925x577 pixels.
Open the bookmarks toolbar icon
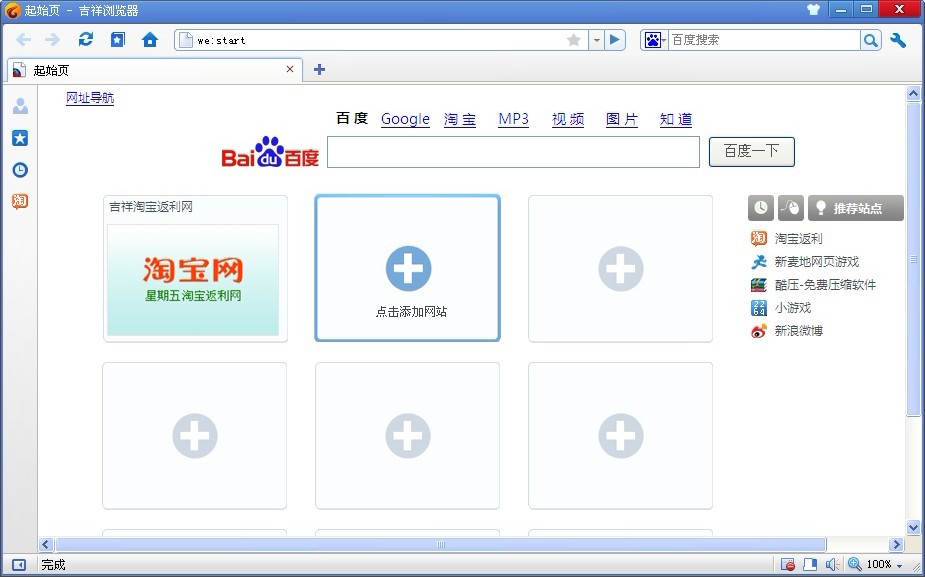click(x=118, y=40)
